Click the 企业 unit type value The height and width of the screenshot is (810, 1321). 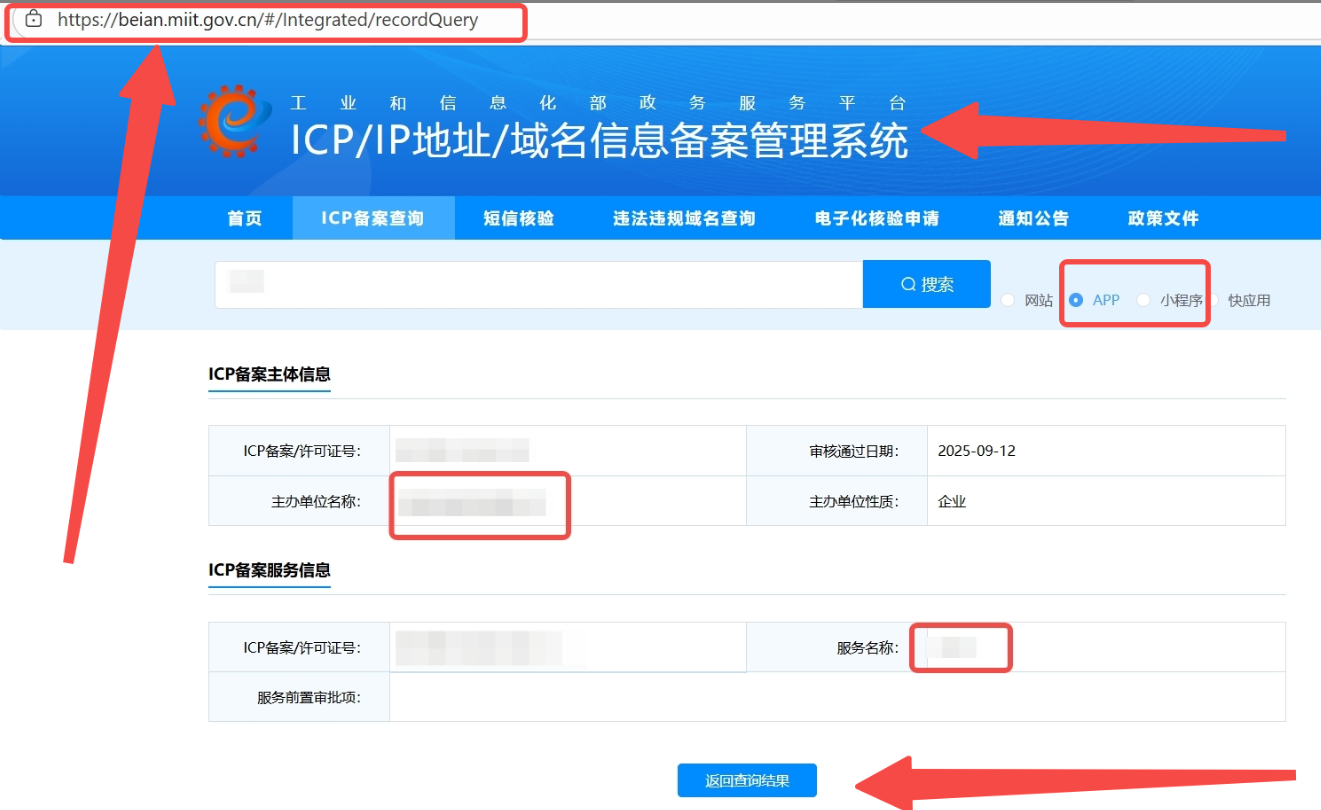[x=952, y=502]
